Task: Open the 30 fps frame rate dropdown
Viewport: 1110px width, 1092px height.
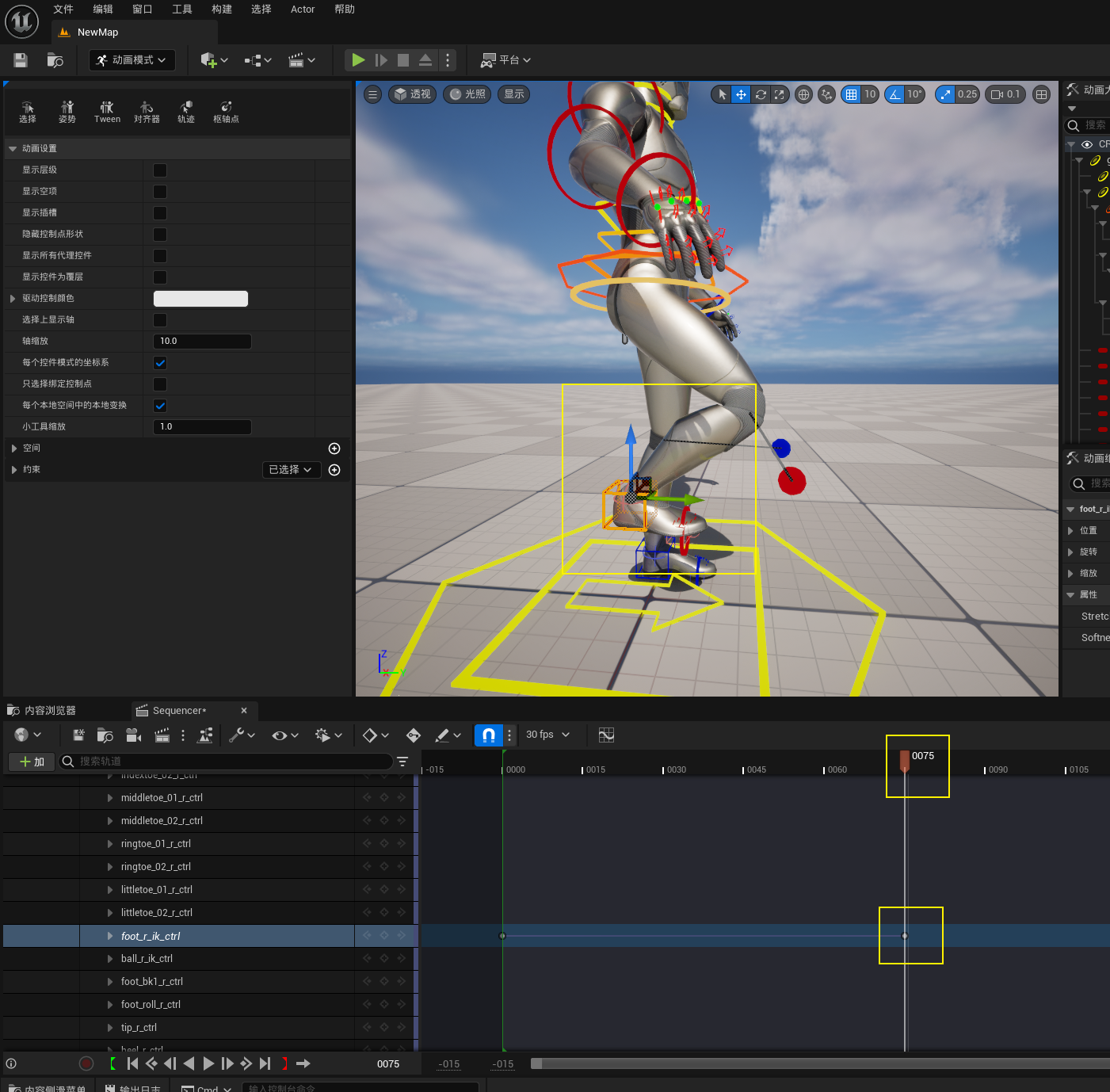Action: coord(547,735)
